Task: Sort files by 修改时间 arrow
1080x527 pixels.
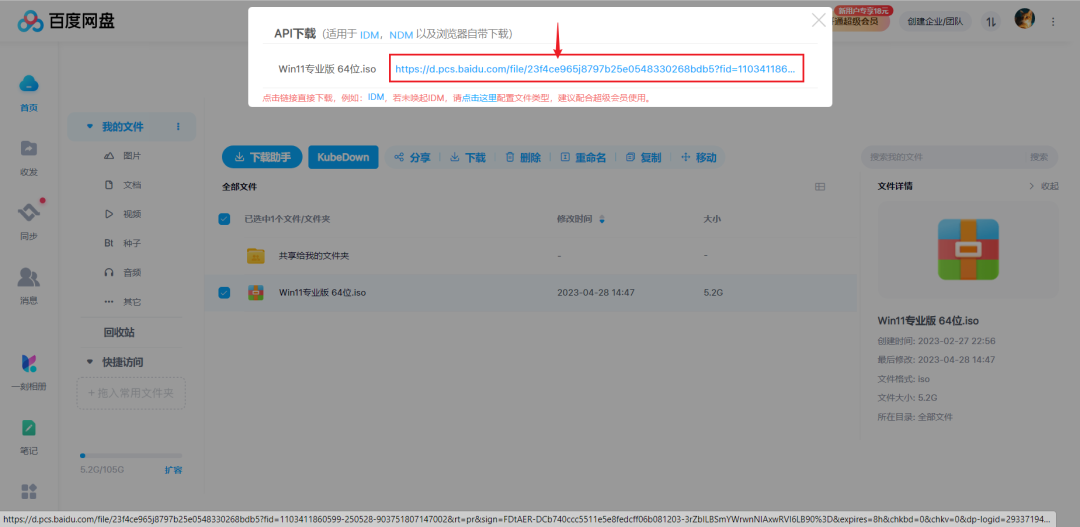Action: [x=602, y=219]
